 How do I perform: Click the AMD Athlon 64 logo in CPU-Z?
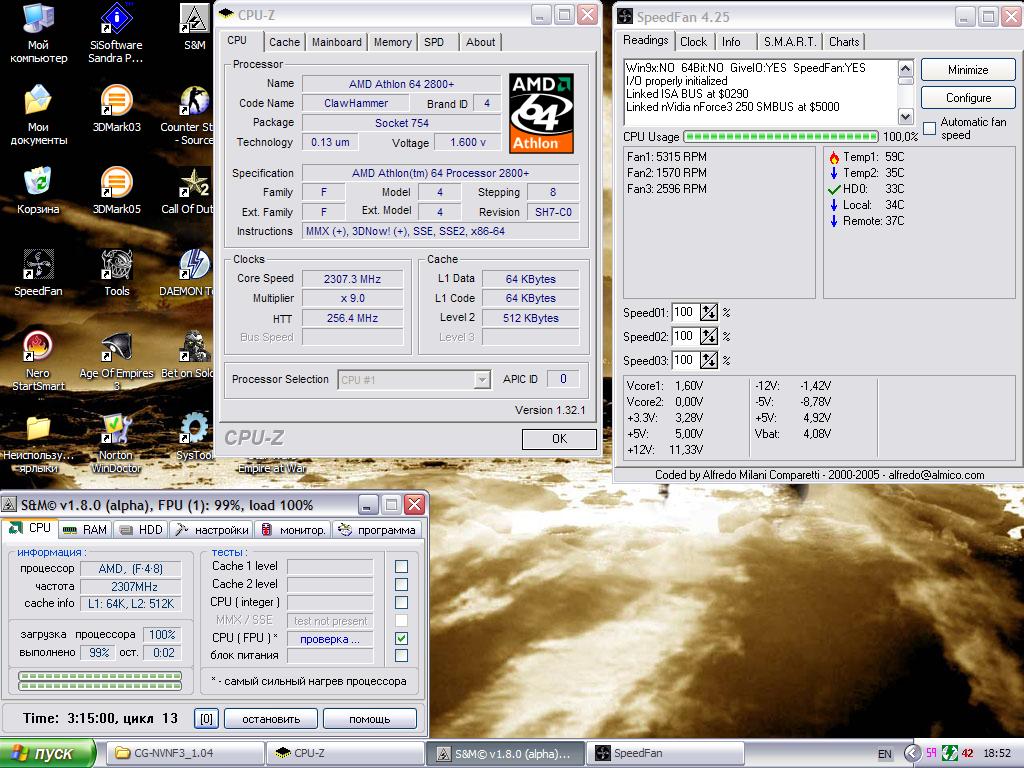point(541,113)
